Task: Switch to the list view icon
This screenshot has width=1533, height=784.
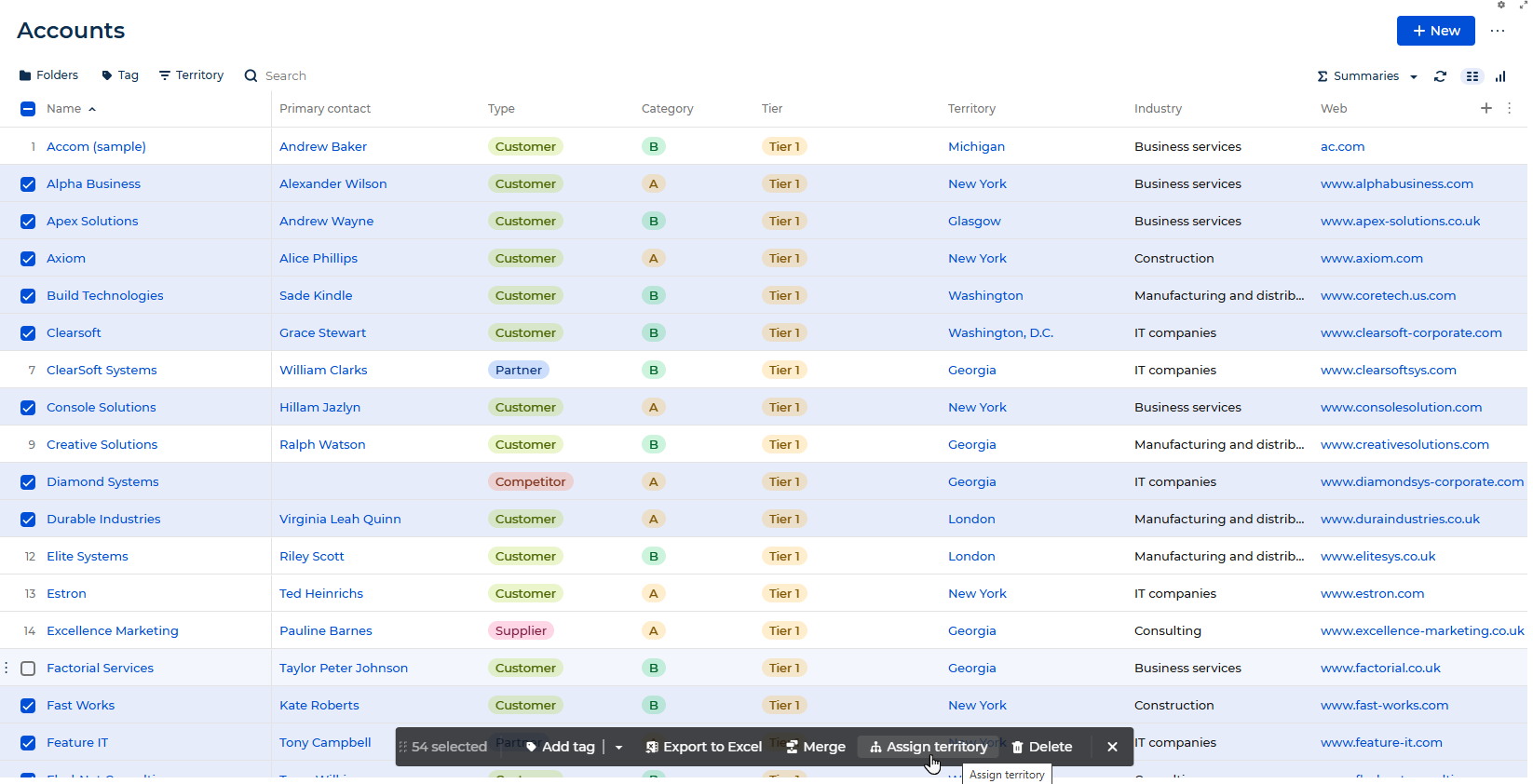Action: pos(1472,76)
